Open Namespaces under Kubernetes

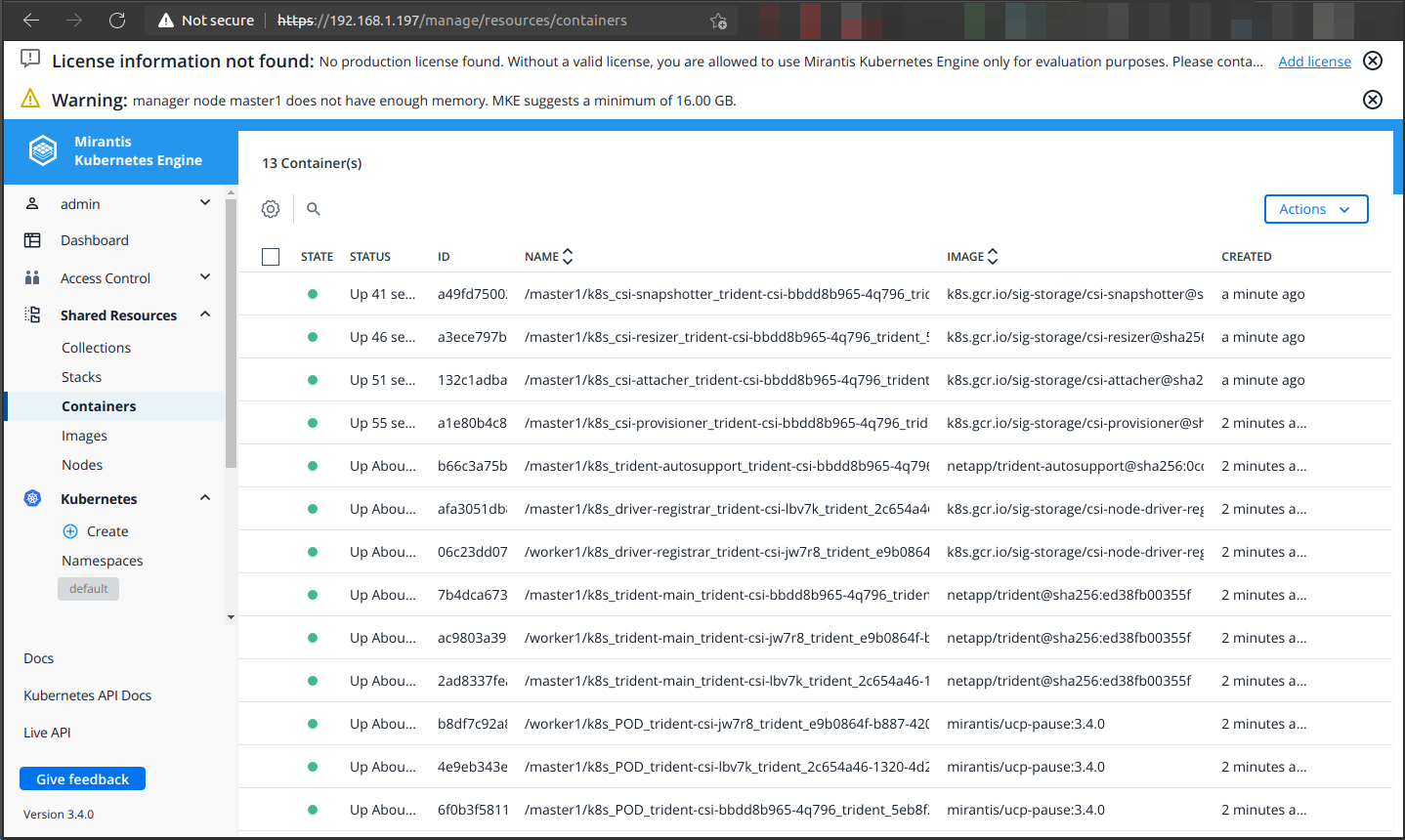pos(102,561)
